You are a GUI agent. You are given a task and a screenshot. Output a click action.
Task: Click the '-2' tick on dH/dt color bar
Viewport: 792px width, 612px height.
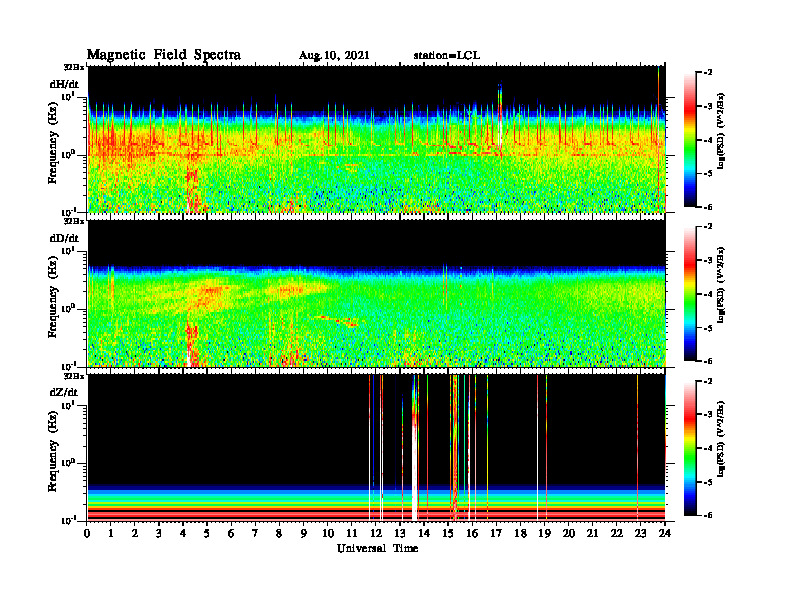[x=708, y=73]
